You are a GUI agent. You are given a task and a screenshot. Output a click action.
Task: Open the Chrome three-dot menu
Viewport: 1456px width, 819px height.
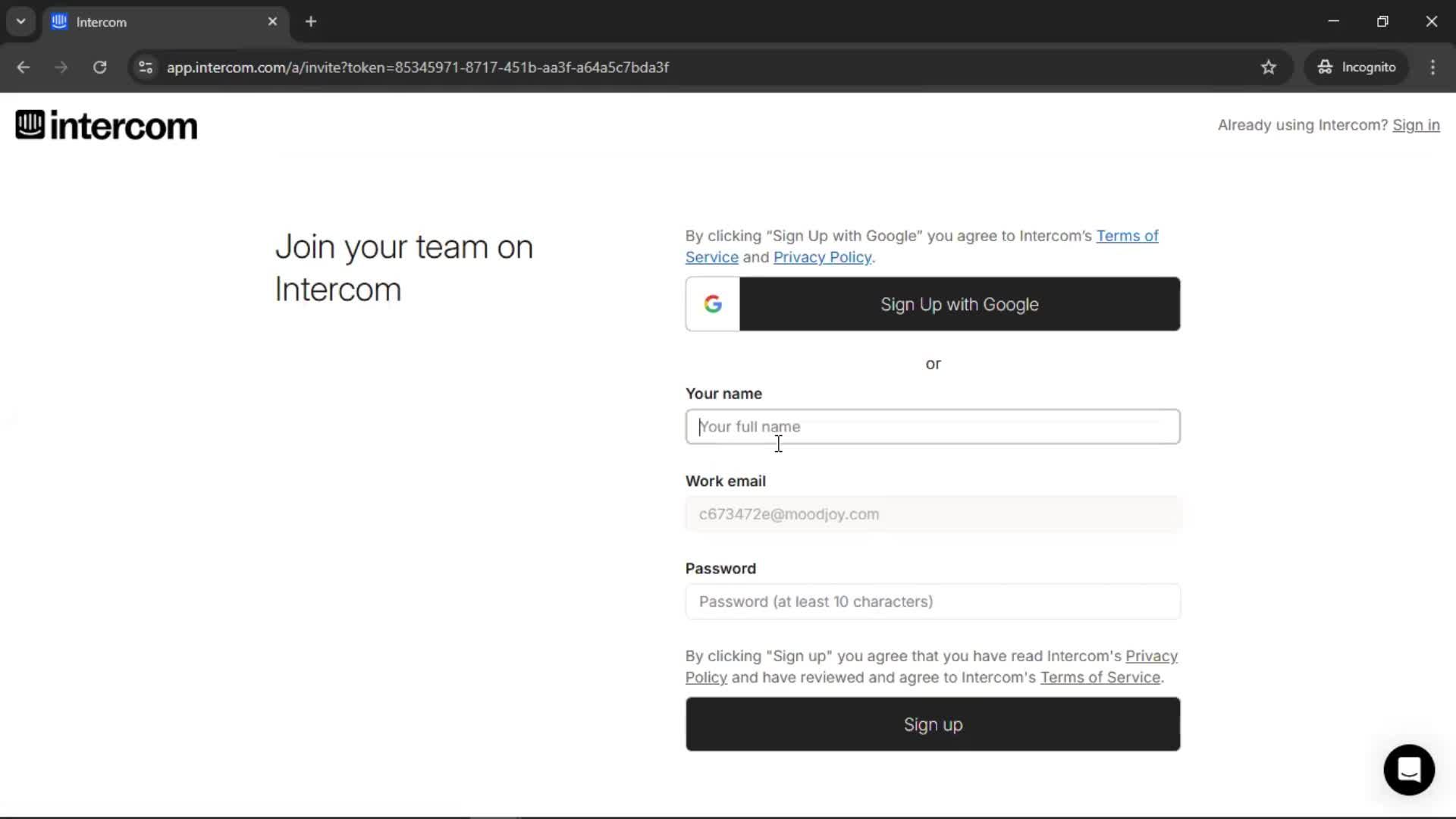pyautogui.click(x=1432, y=67)
